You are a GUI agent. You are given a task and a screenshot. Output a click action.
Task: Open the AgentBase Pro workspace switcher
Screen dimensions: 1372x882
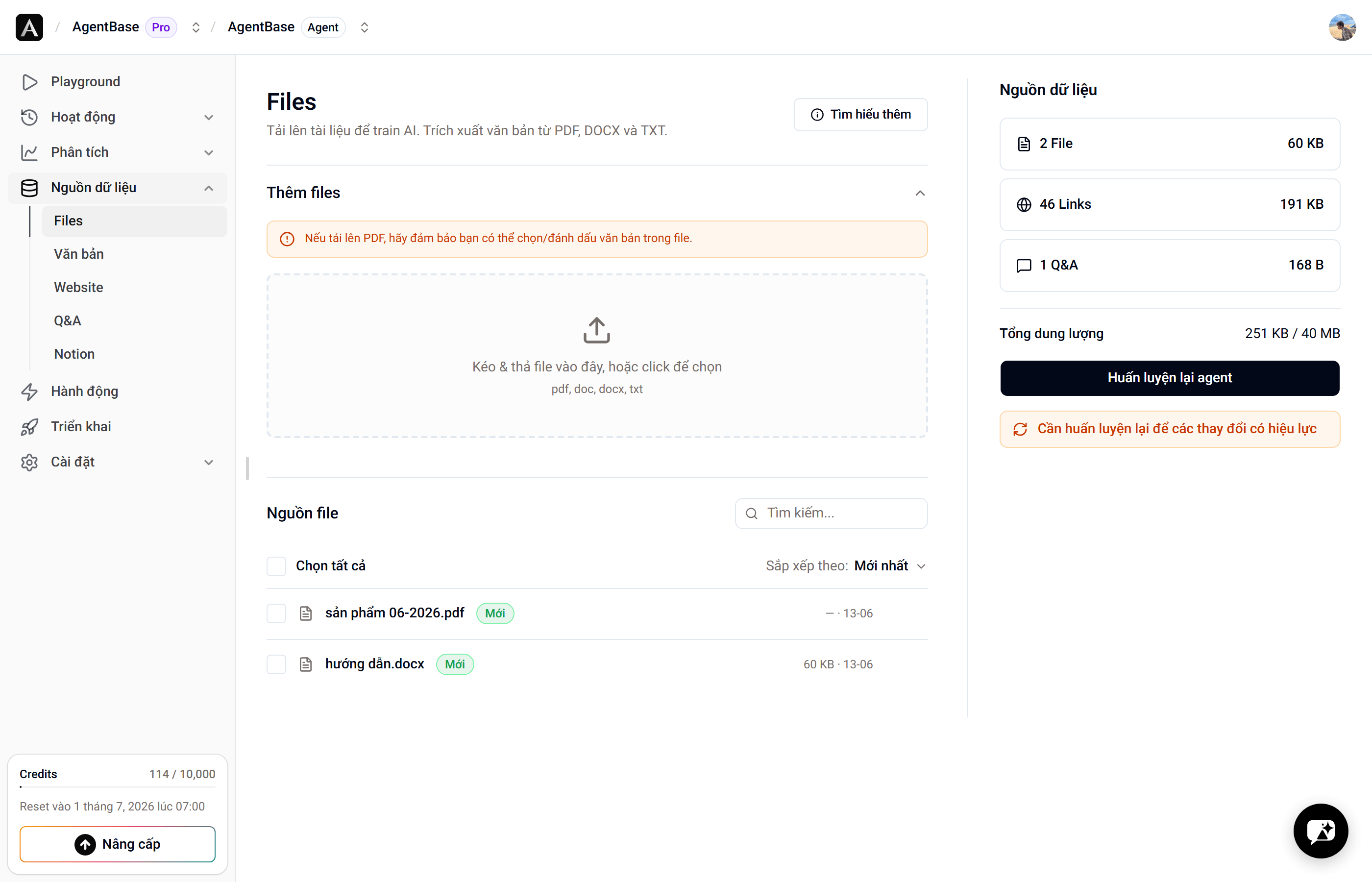click(x=196, y=27)
